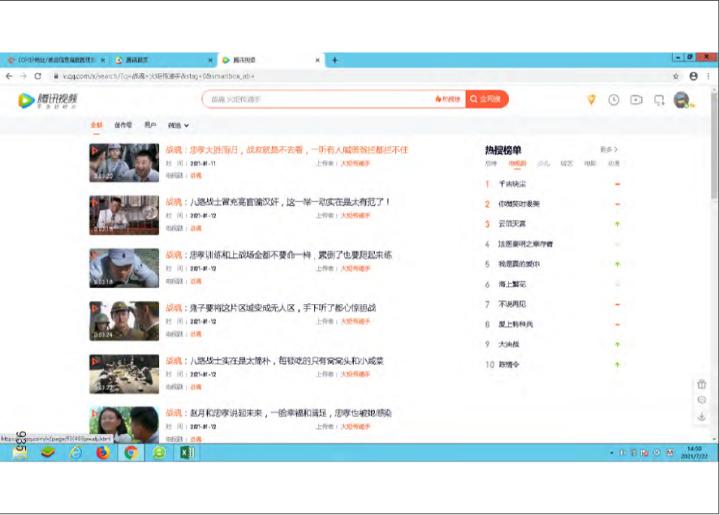This screenshot has width=720, height=515.
Task: Open hot search item 千古玦尘
Action: pos(512,184)
